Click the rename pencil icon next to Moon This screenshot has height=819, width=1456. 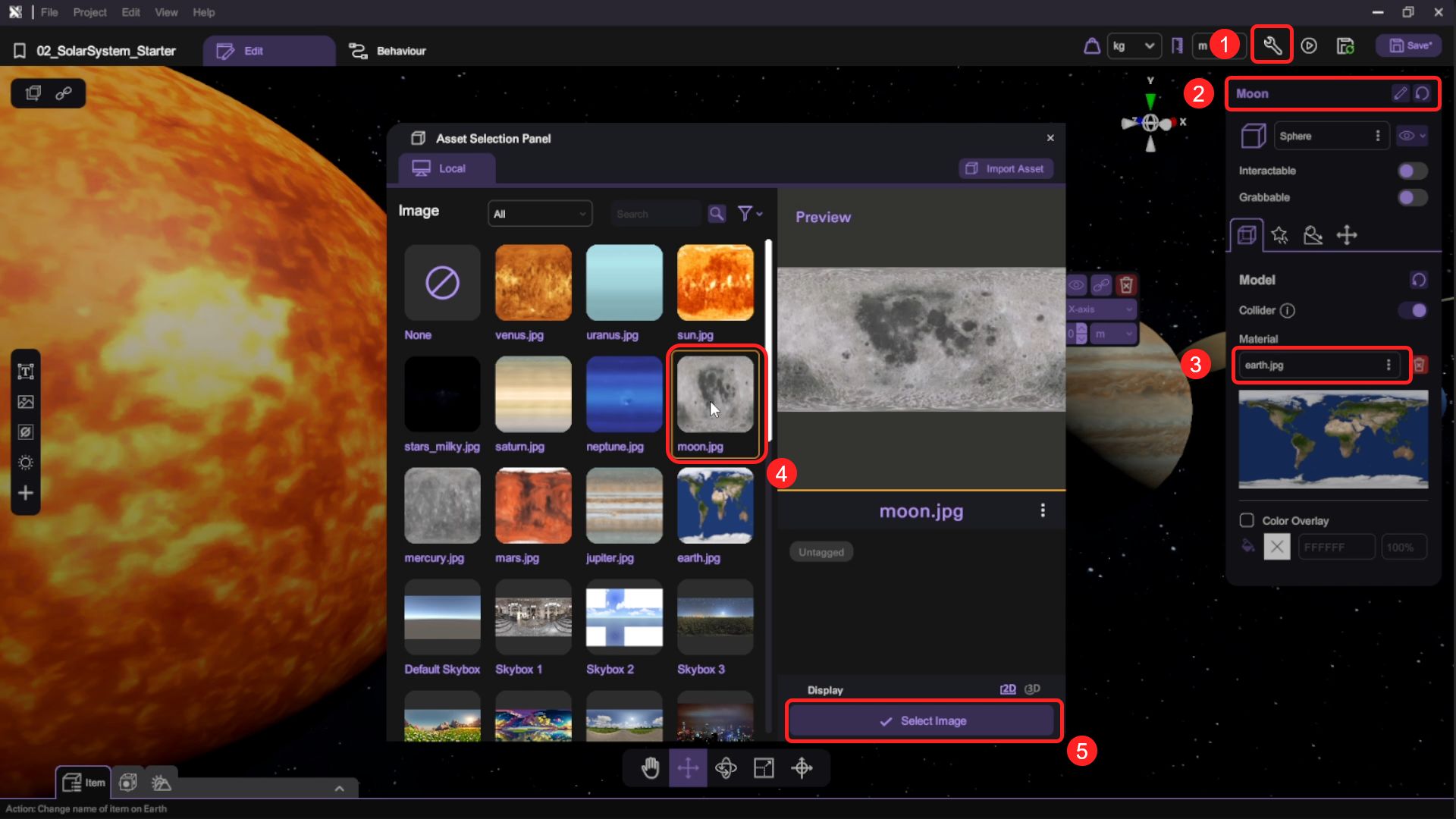pyautogui.click(x=1400, y=93)
